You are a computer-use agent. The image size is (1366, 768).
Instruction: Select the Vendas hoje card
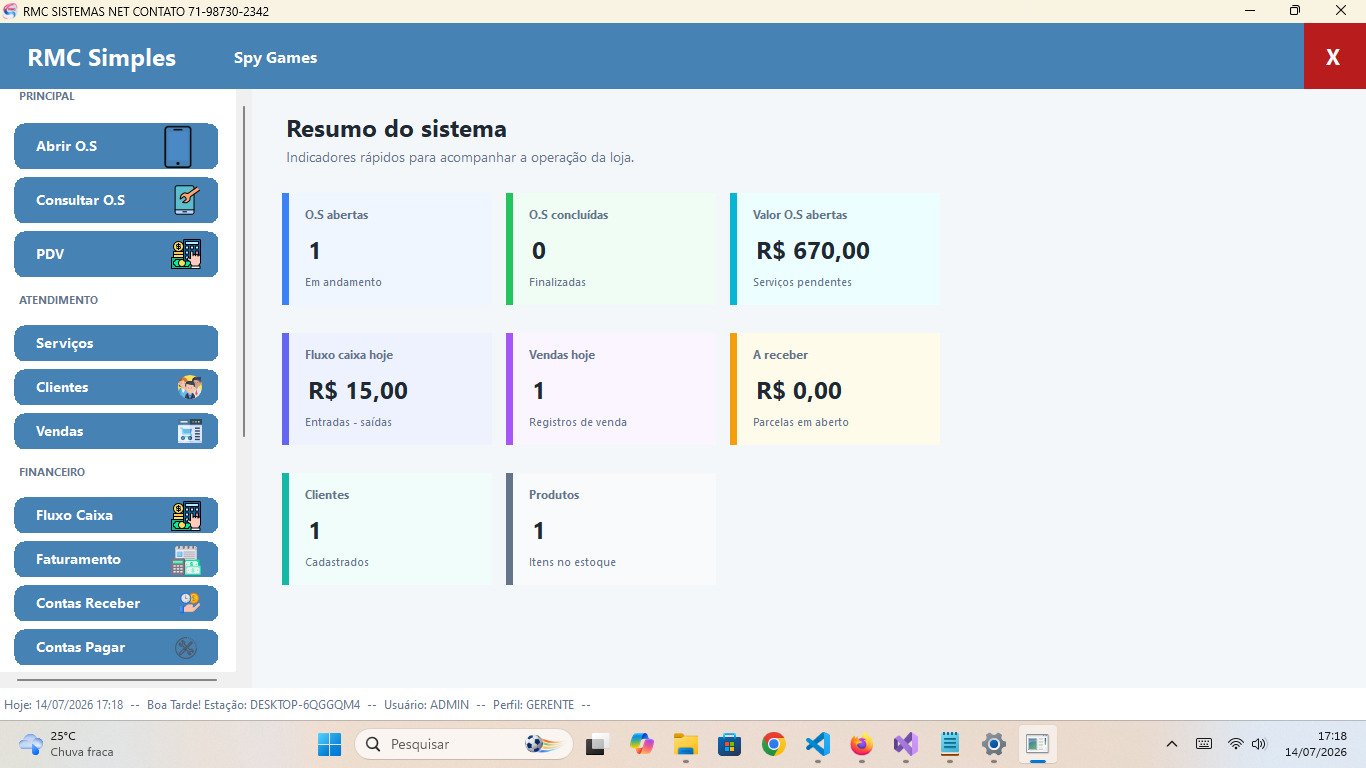pos(611,389)
